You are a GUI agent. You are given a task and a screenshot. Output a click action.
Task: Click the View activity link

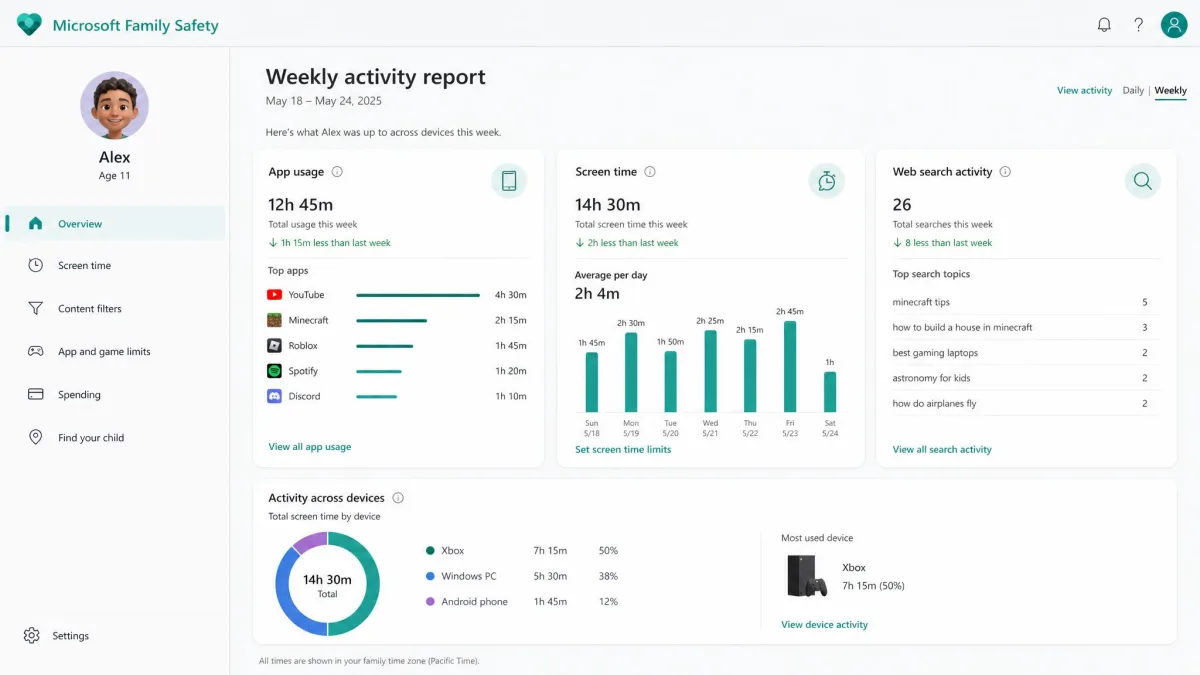(x=1084, y=90)
